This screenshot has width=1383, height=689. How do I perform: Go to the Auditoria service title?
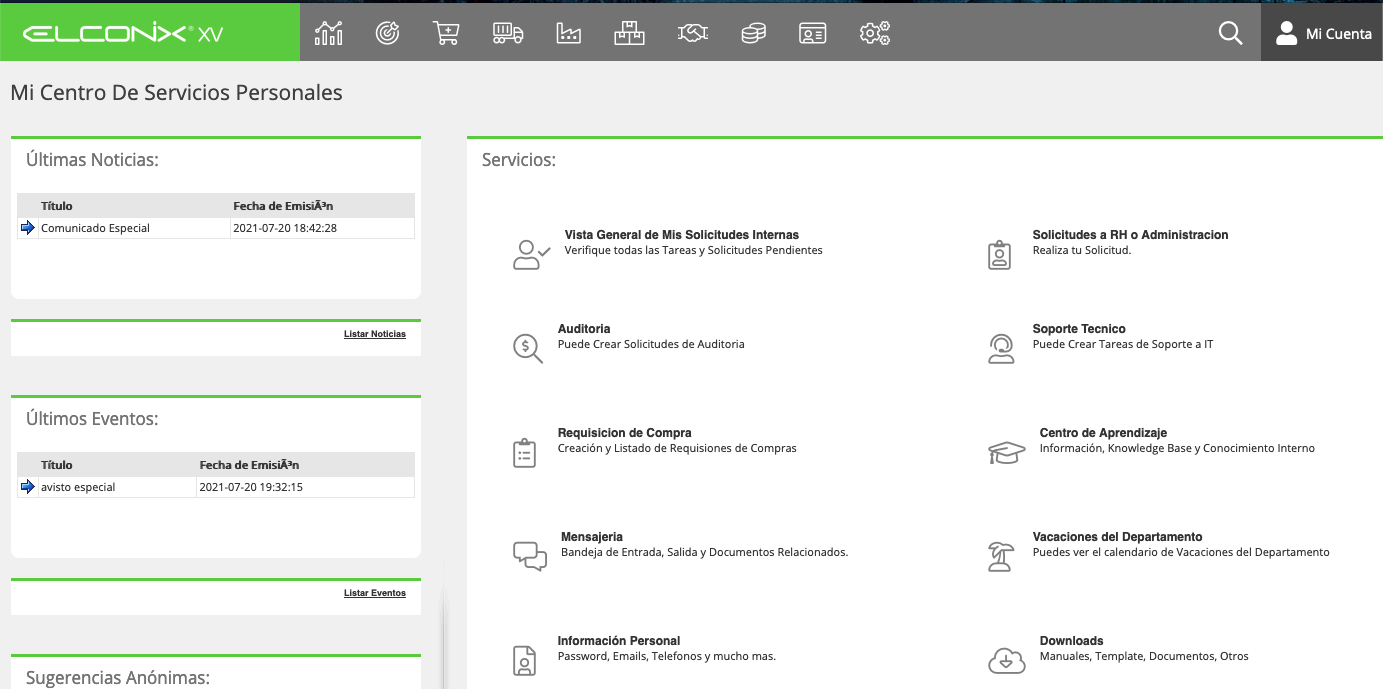coord(584,329)
